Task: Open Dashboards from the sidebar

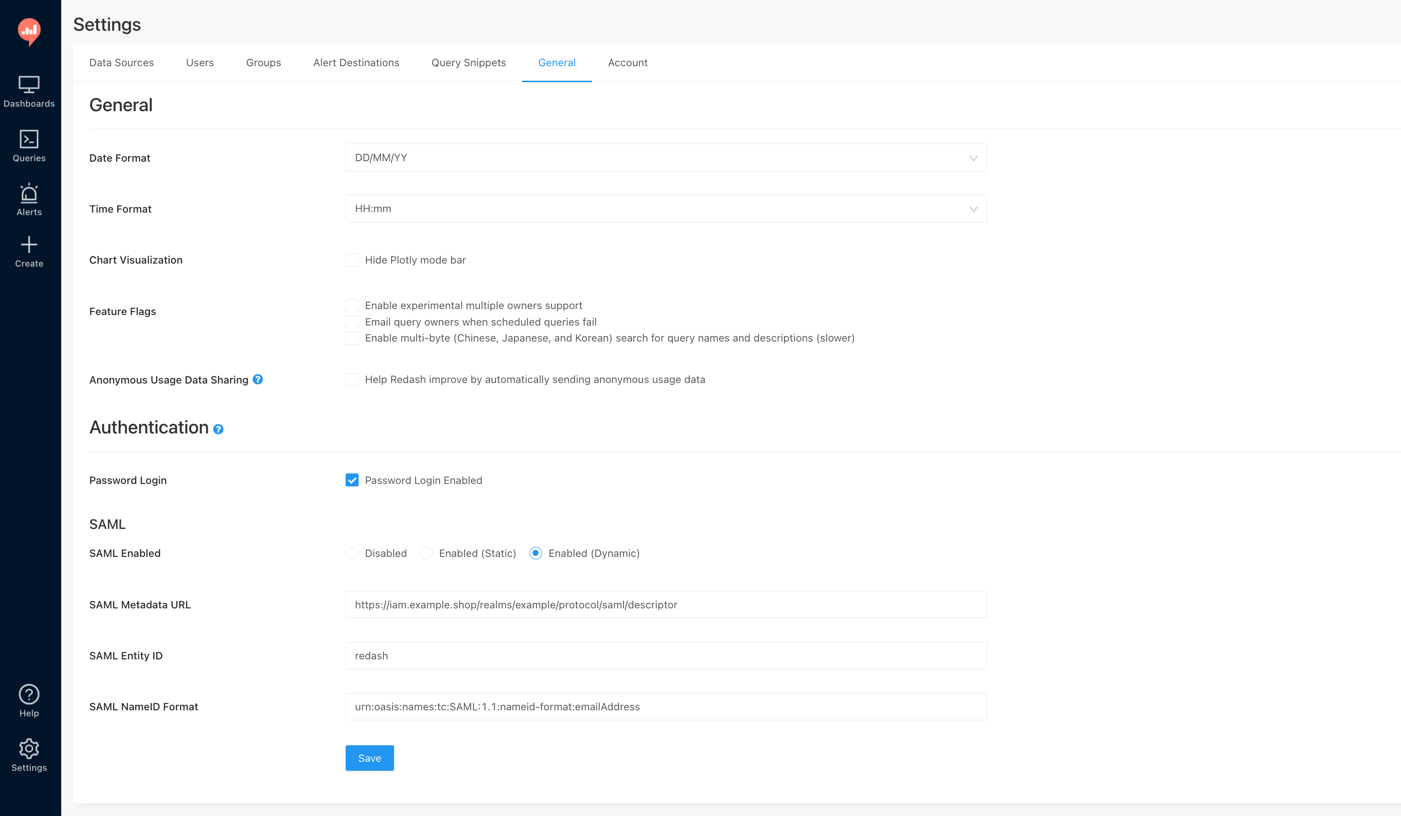Action: 29,92
